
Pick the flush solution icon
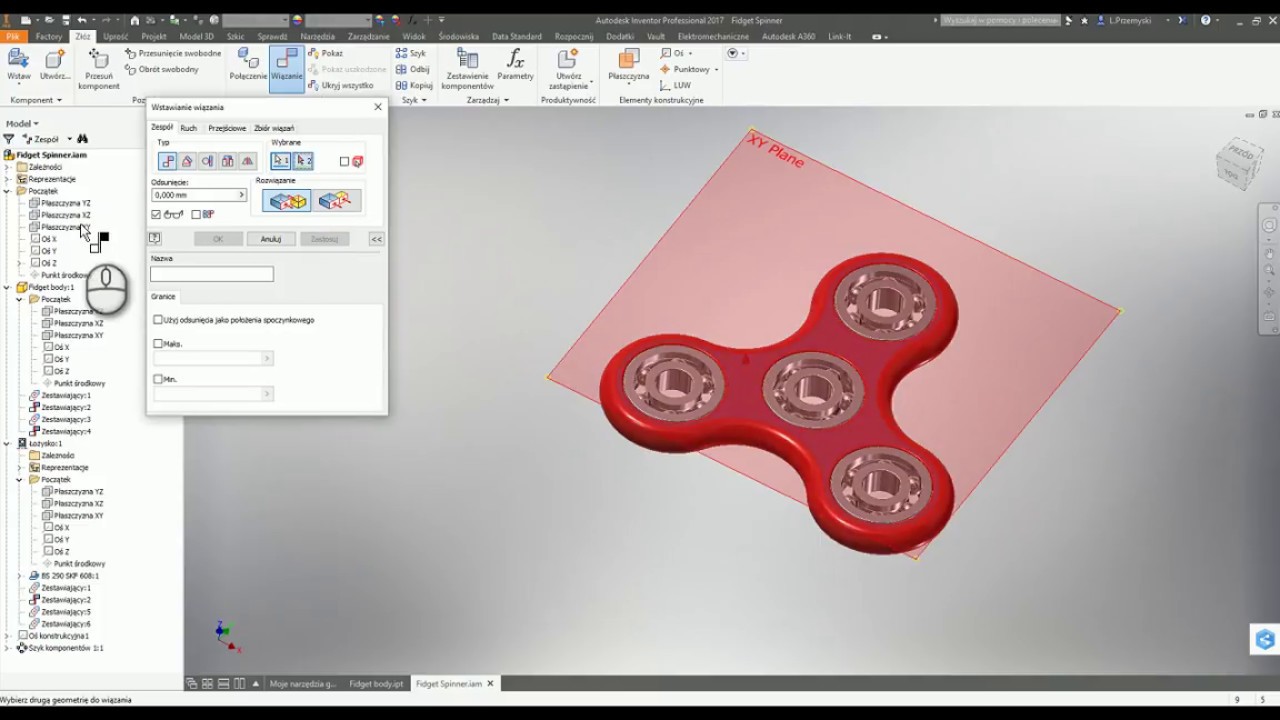click(335, 201)
